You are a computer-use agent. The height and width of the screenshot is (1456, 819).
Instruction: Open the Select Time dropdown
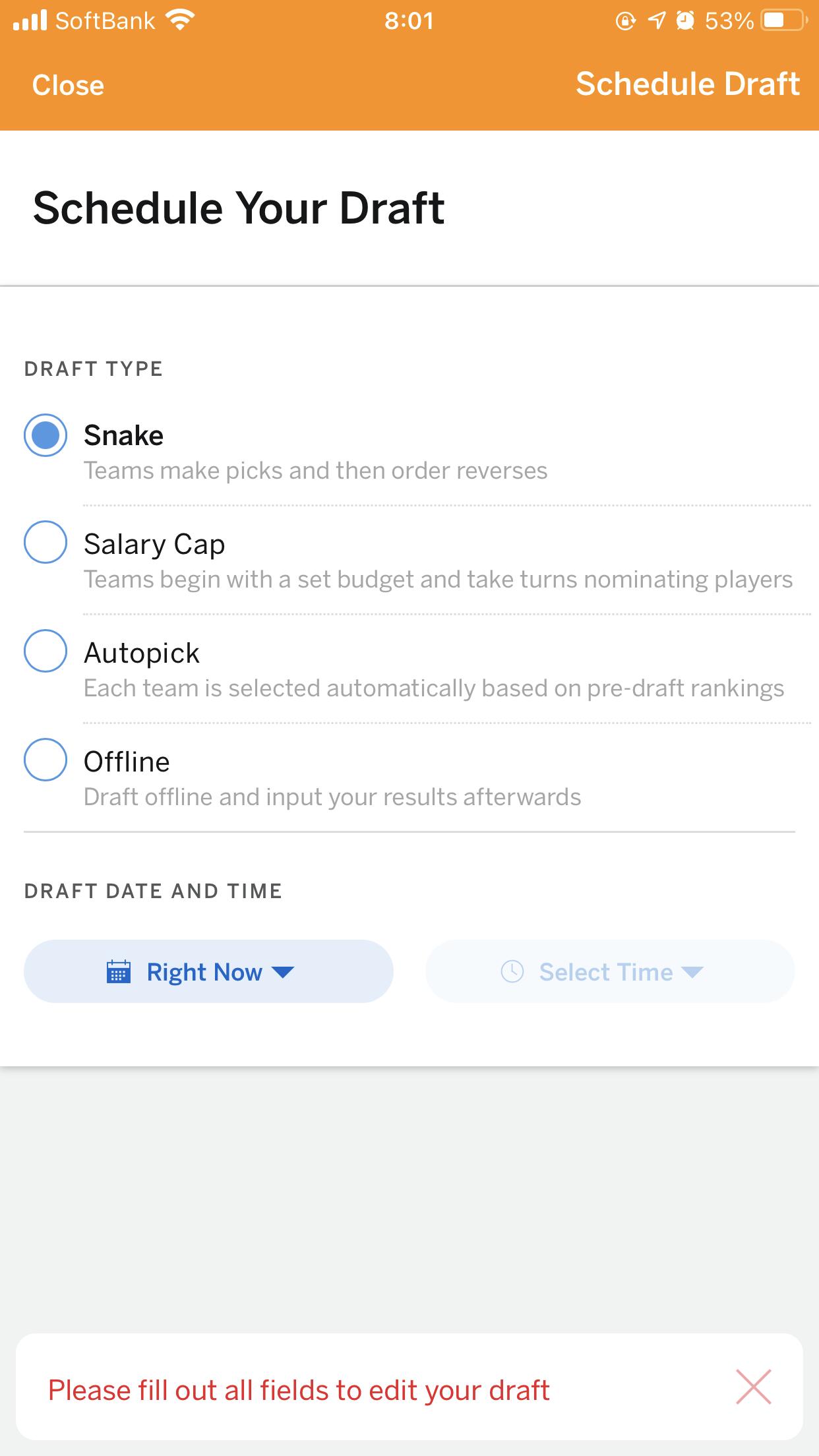[610, 971]
